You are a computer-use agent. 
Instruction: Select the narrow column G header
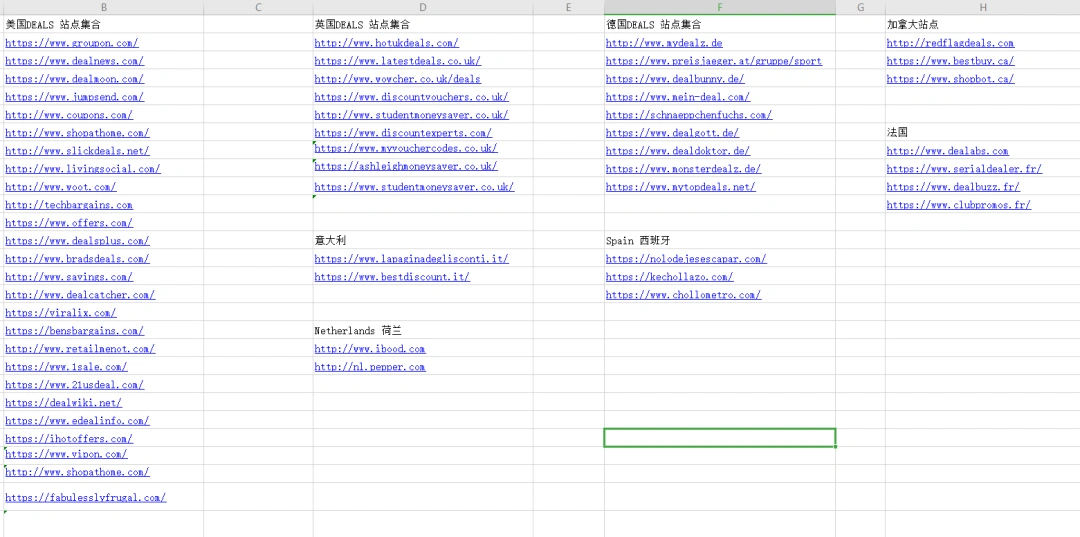pos(860,7)
